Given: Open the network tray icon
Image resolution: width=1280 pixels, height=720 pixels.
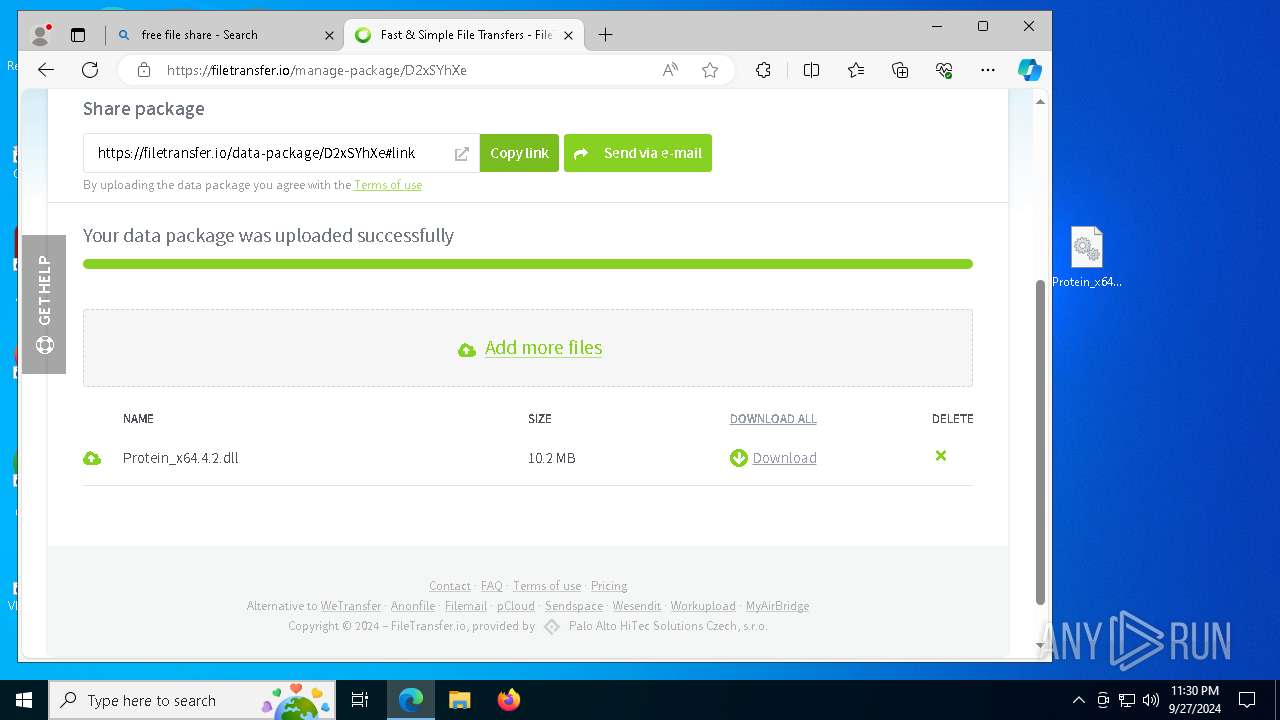Looking at the screenshot, I should pyautogui.click(x=1126, y=700).
